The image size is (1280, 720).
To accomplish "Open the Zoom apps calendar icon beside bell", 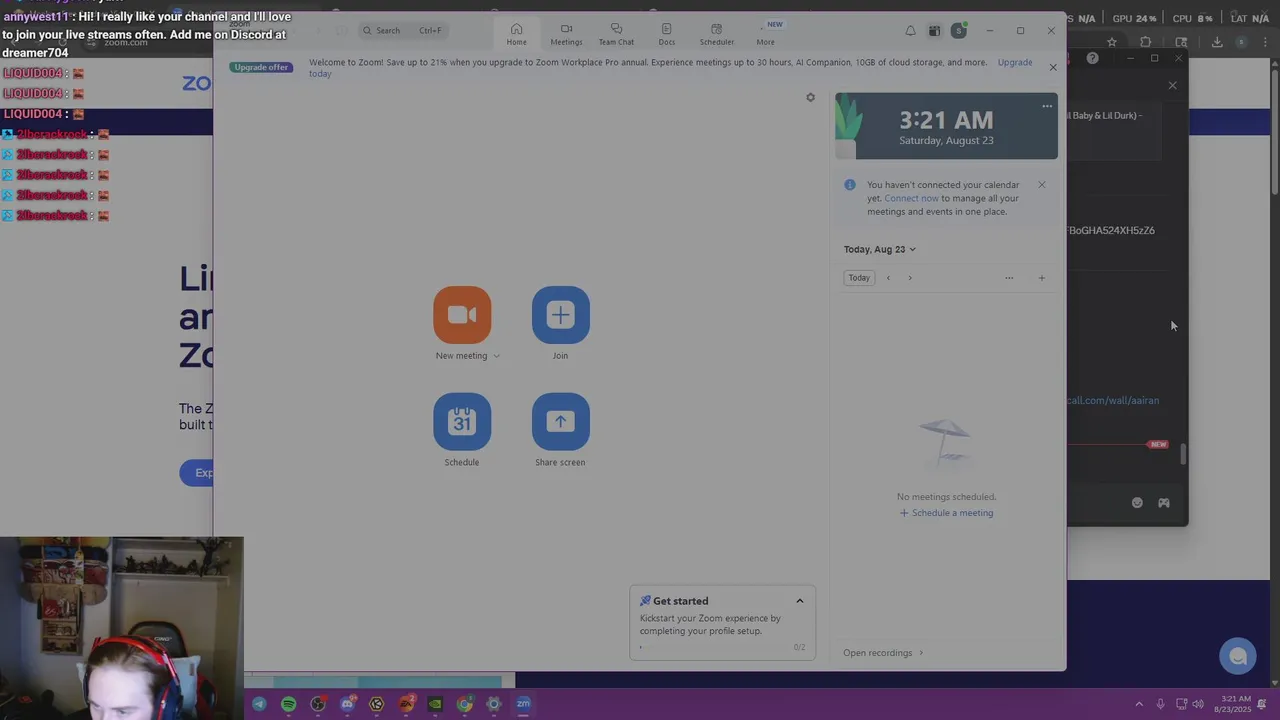I will (934, 31).
